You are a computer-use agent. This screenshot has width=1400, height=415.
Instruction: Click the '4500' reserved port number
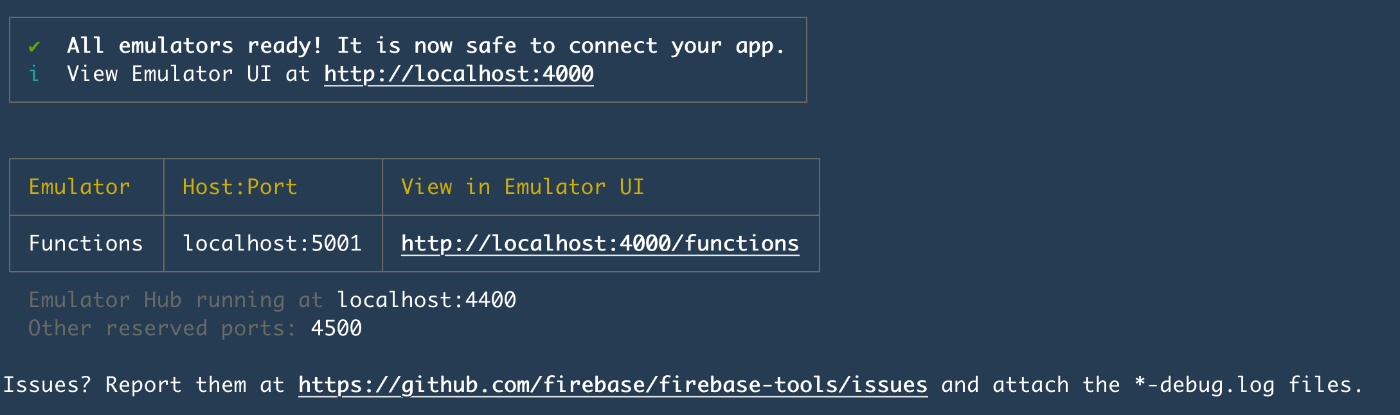click(x=337, y=328)
